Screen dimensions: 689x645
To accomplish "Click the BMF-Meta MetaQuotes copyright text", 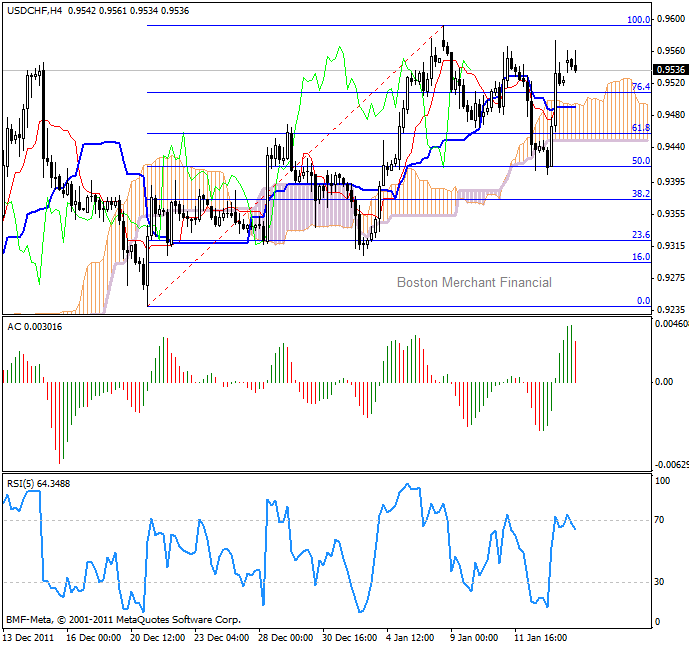I will coord(123,620).
